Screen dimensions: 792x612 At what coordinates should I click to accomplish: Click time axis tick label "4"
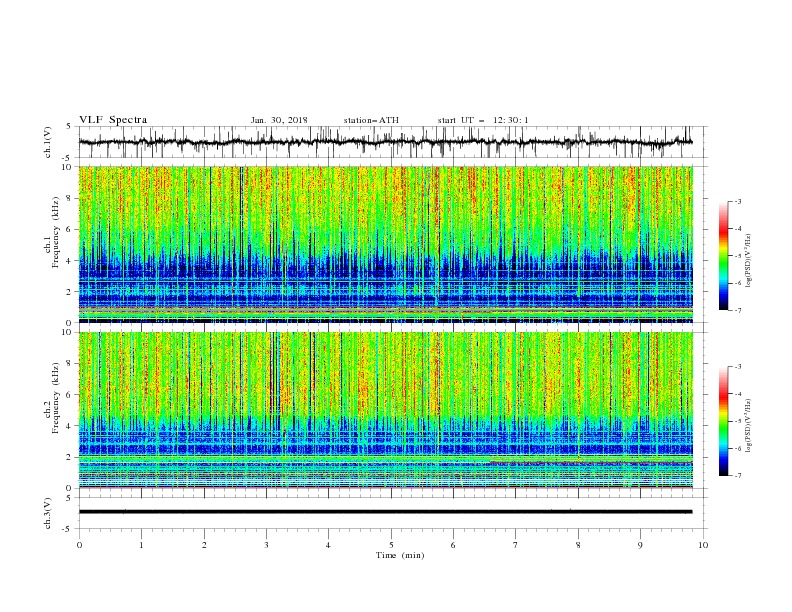pos(328,545)
